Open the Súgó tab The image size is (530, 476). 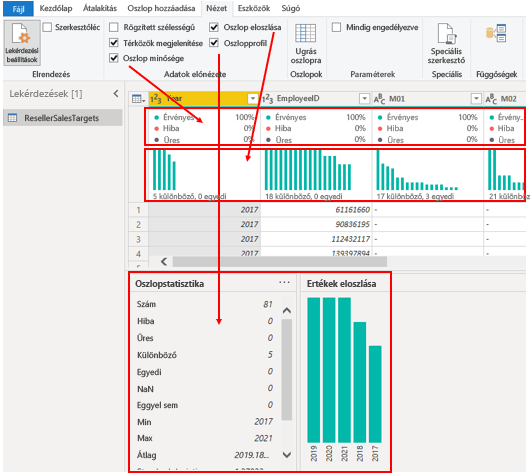(291, 8)
